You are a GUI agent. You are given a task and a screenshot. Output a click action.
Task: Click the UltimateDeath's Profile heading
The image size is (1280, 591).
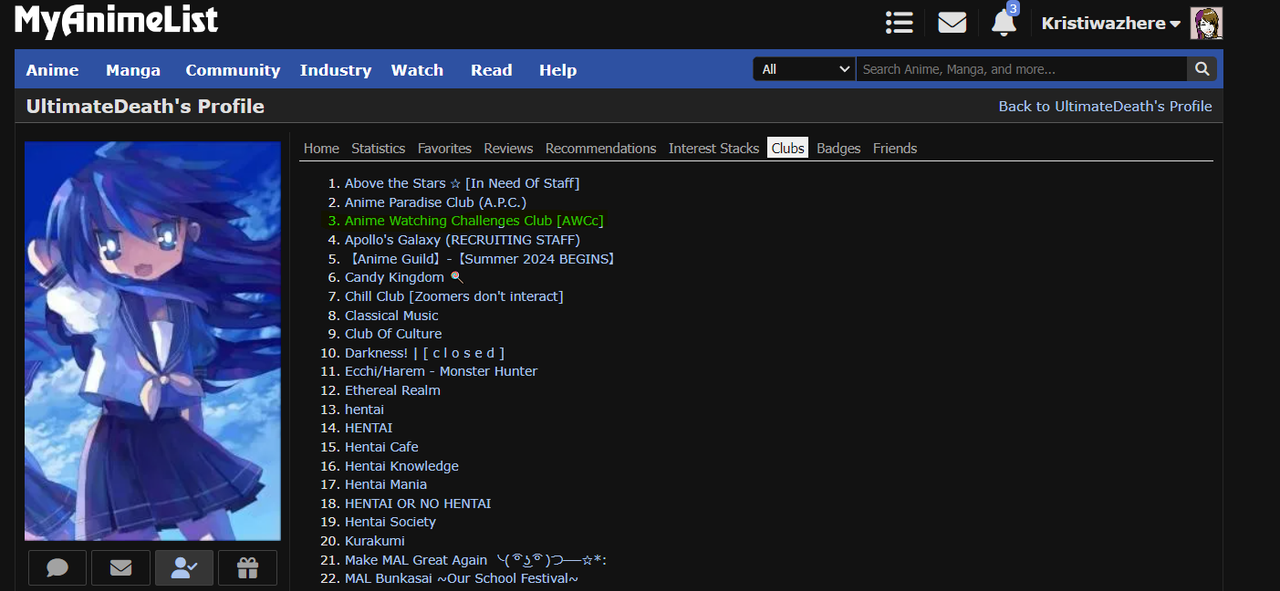[x=145, y=106]
